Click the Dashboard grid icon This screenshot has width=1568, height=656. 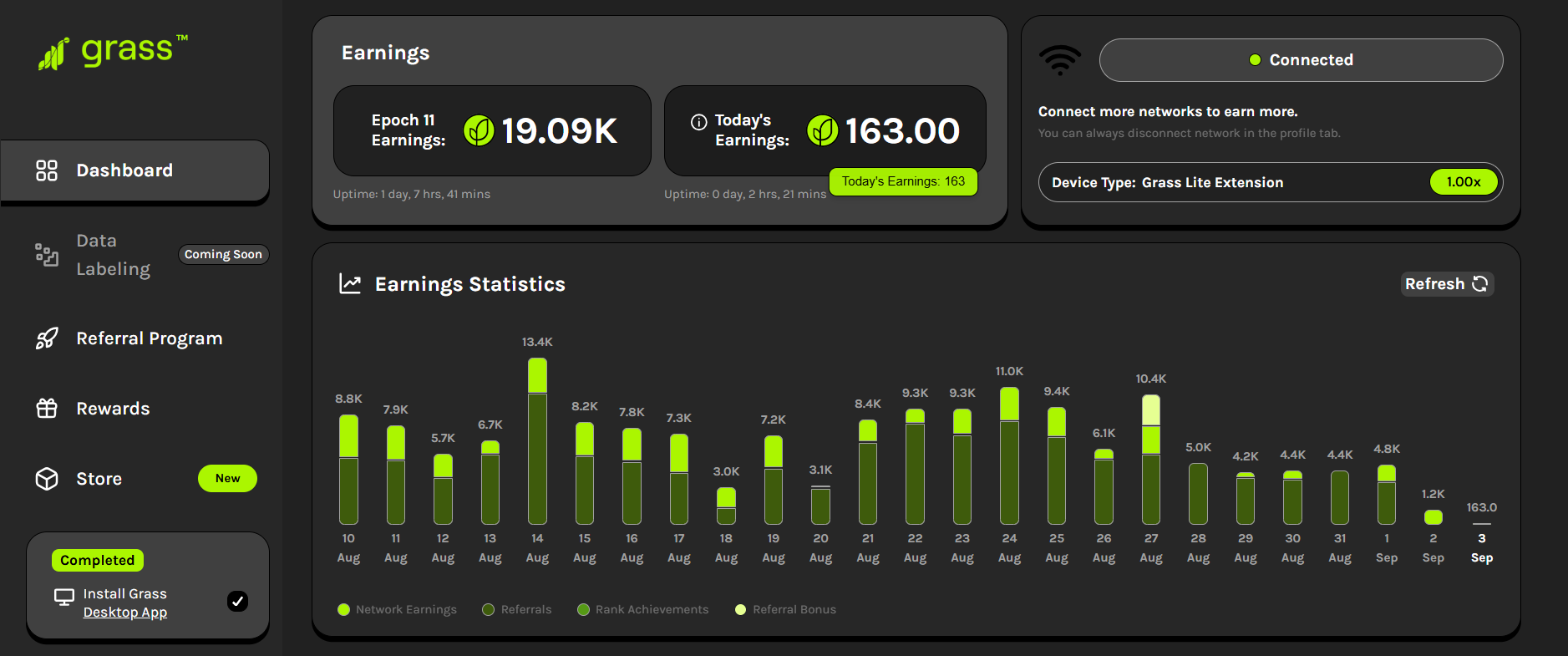(x=47, y=170)
